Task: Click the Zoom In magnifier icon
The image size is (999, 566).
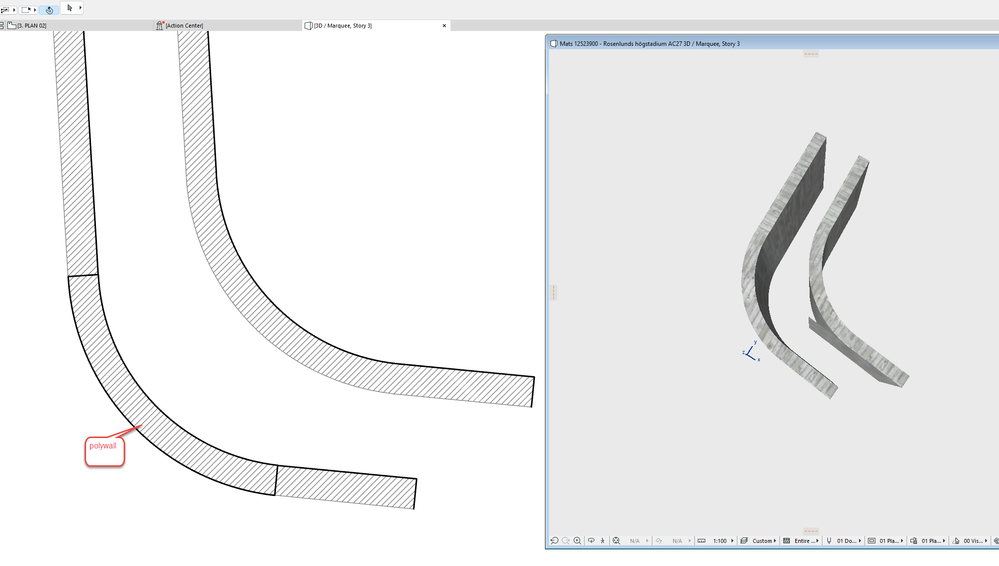Action: click(577, 541)
